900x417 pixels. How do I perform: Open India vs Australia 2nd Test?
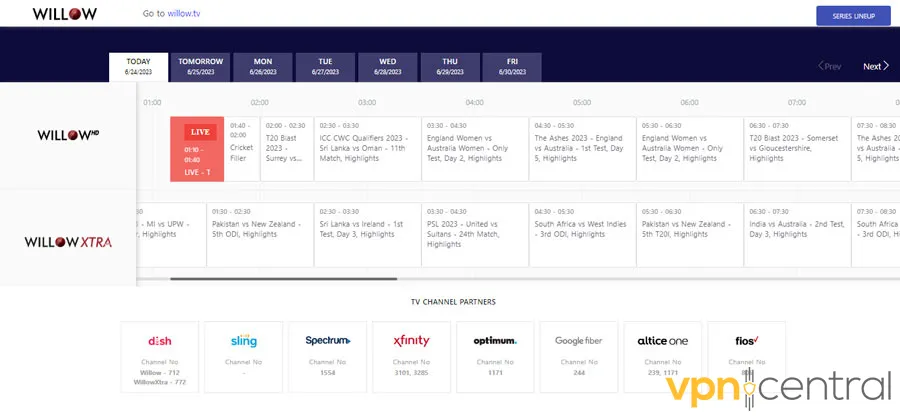point(797,235)
